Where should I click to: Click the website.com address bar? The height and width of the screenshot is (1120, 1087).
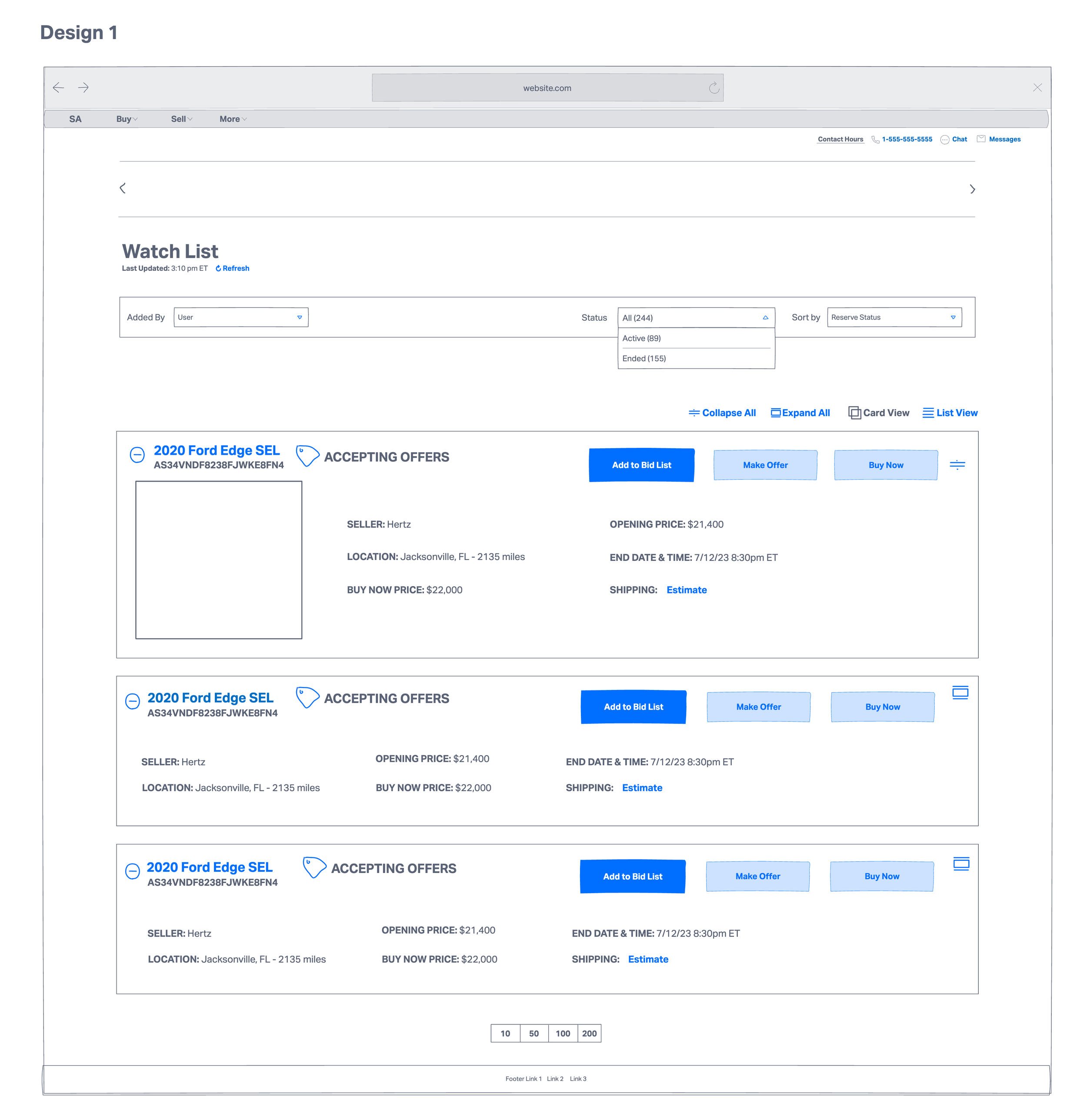[x=547, y=87]
